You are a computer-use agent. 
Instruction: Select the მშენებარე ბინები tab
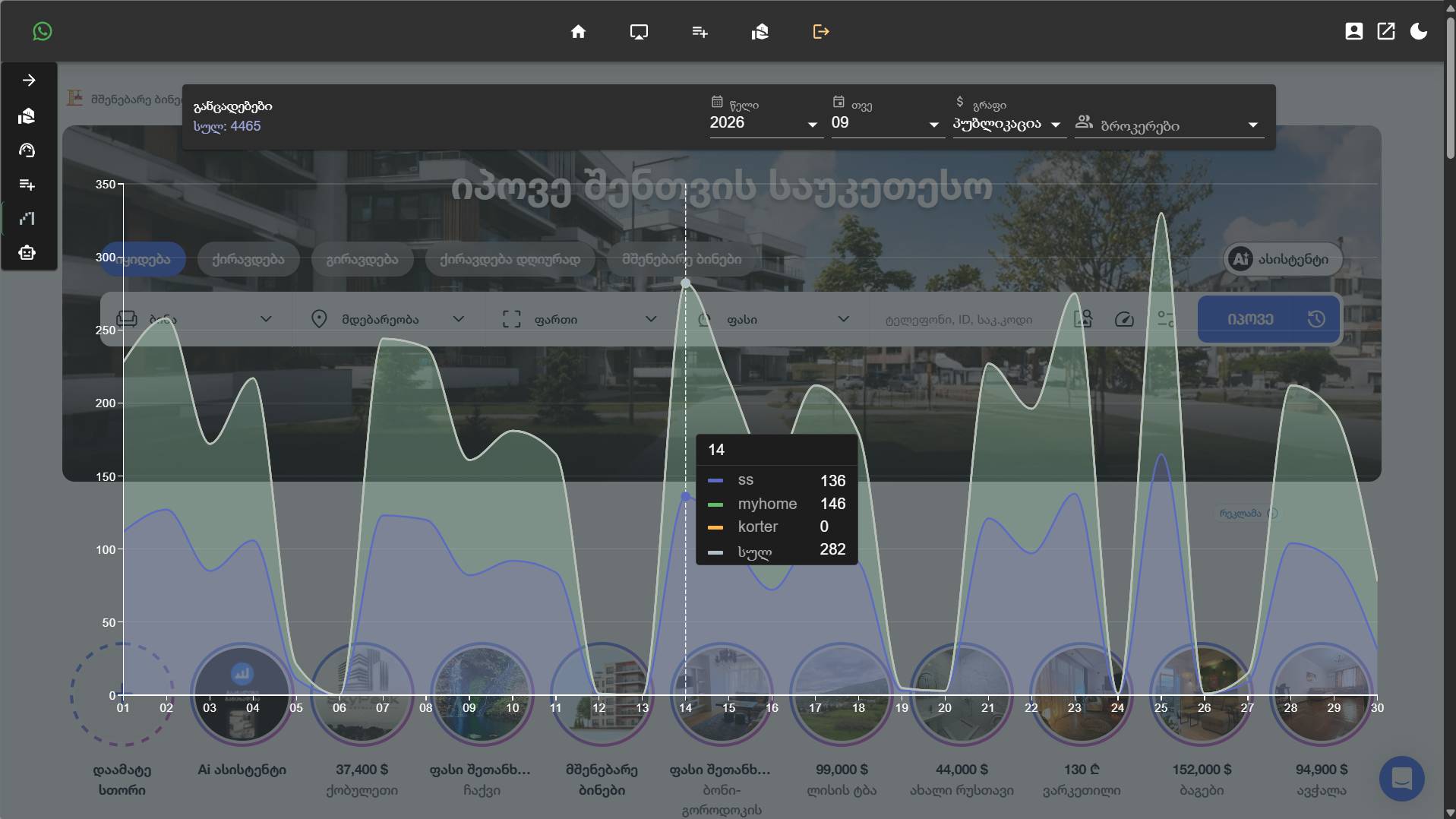682,259
